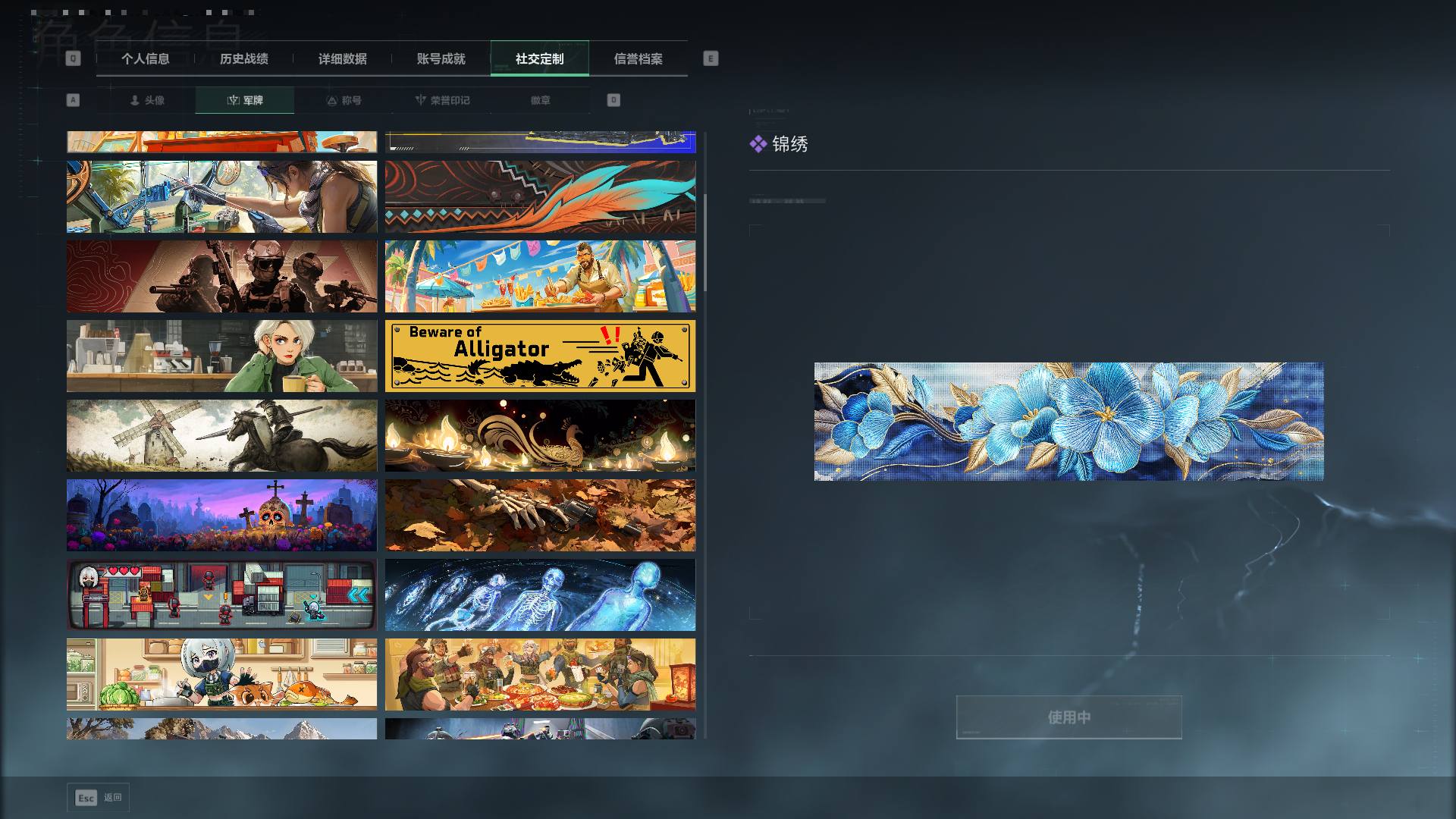Image resolution: width=1456 pixels, height=819 pixels.
Task: Open the 称号 title sub-tab
Action: point(344,100)
